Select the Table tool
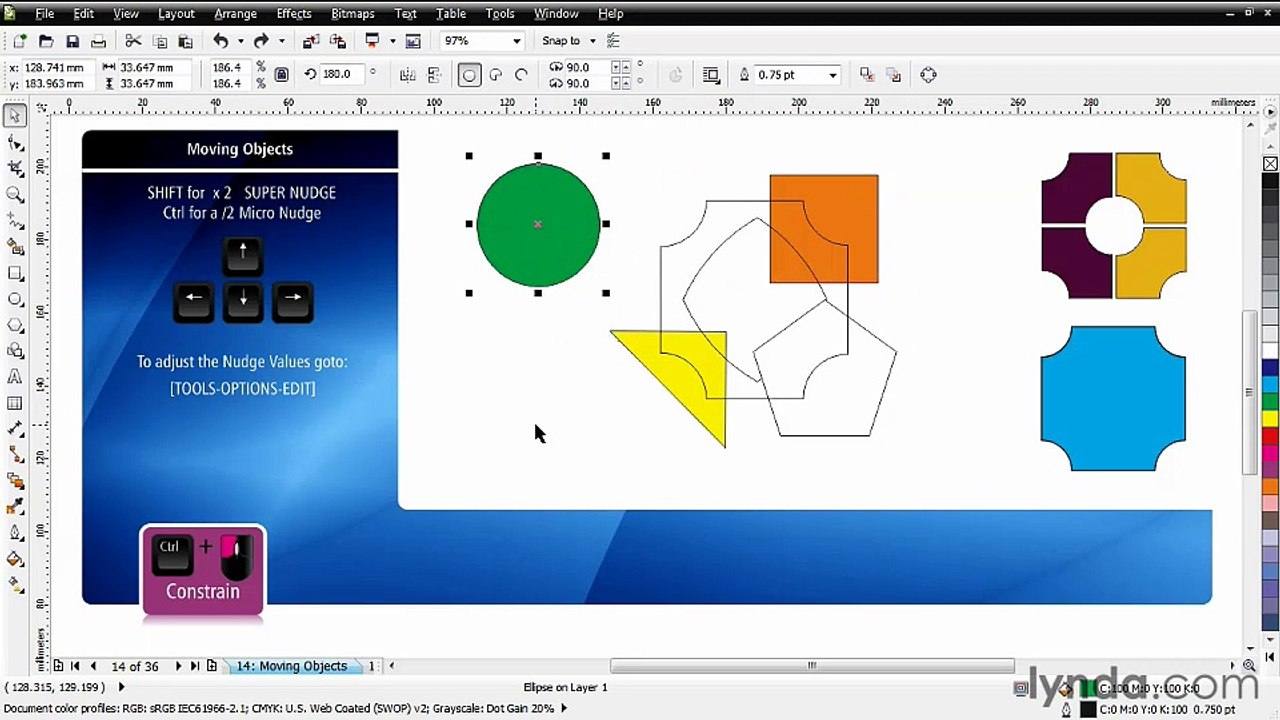Viewport: 1280px width, 720px height. [x=15, y=403]
